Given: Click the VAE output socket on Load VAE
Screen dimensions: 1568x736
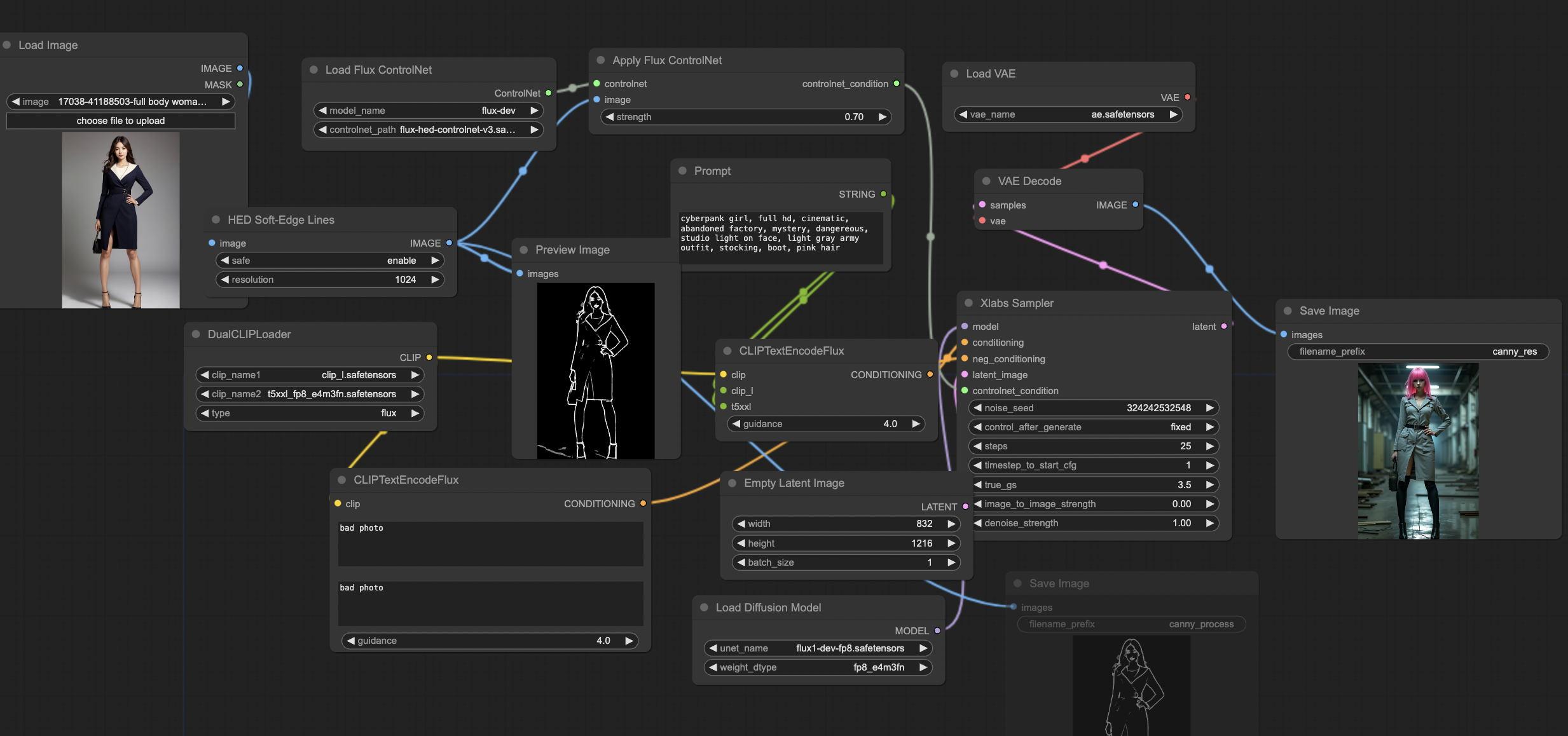Looking at the screenshot, I should (1187, 97).
